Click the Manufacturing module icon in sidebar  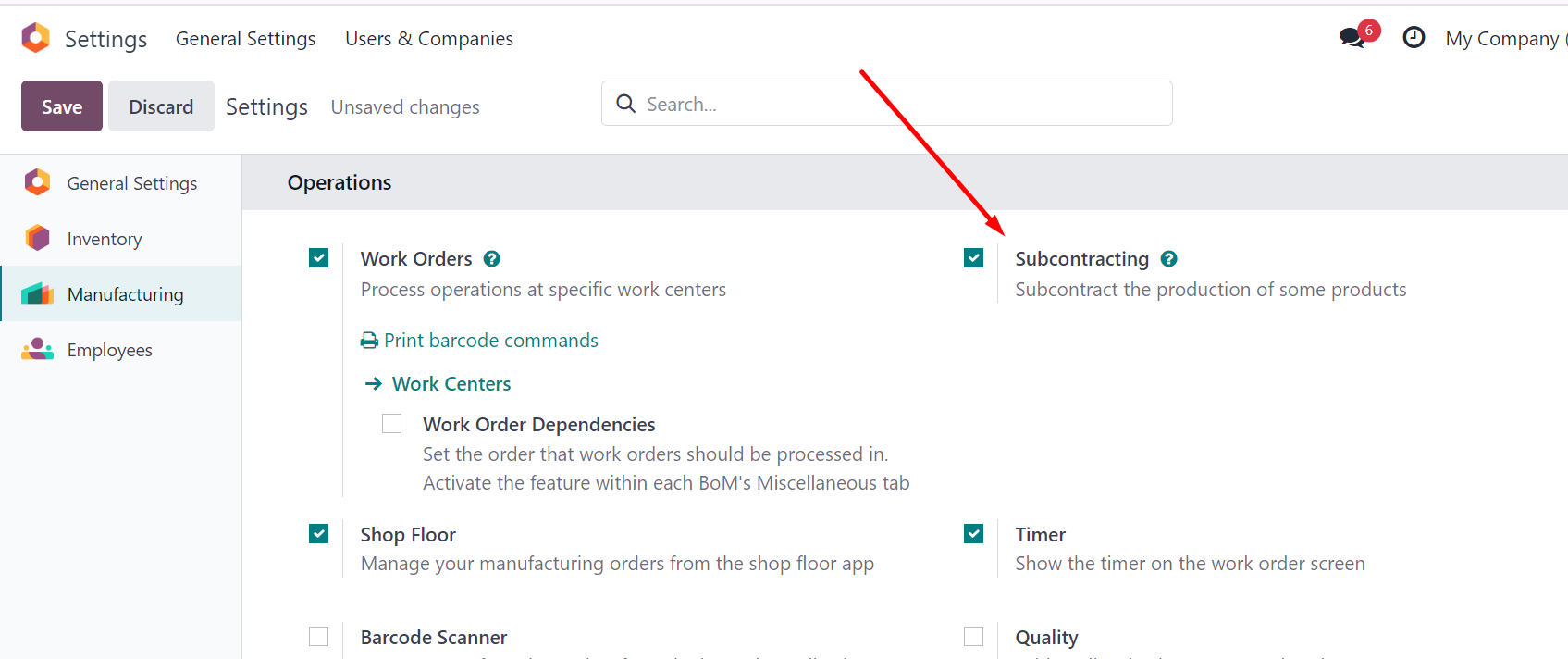pos(37,294)
